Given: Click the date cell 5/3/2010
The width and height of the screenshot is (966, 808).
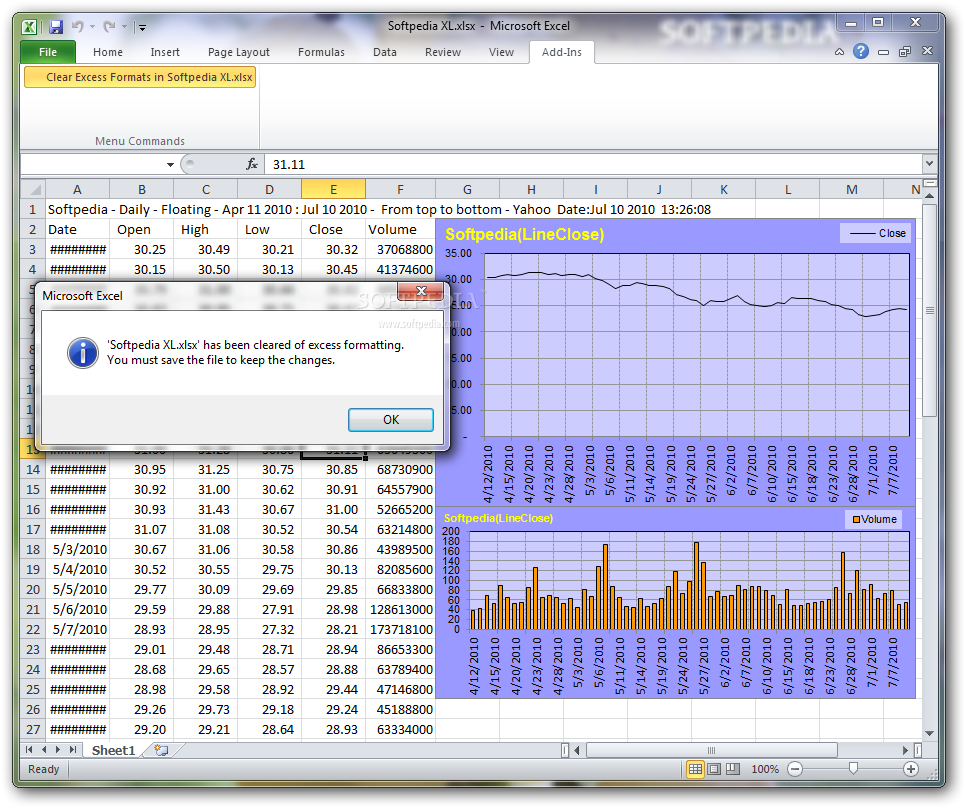Looking at the screenshot, I should tap(78, 549).
